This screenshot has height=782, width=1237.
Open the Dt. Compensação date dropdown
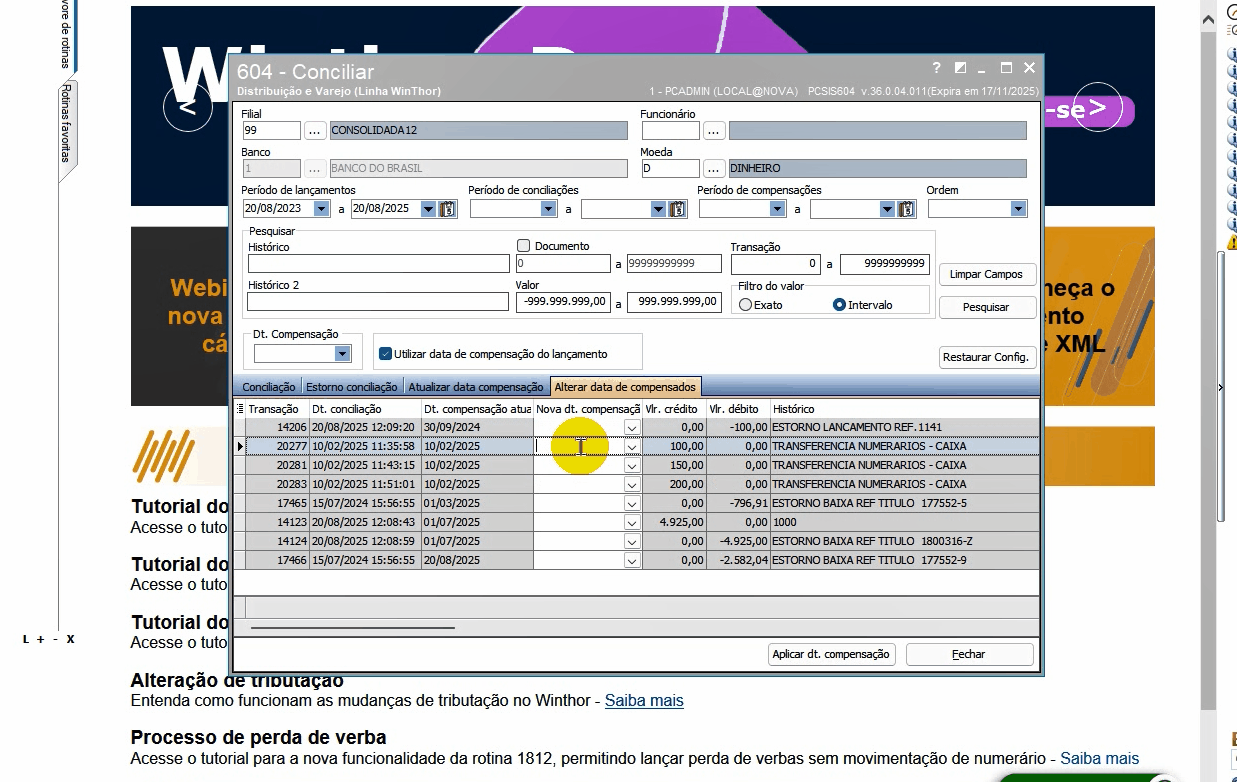click(x=342, y=354)
